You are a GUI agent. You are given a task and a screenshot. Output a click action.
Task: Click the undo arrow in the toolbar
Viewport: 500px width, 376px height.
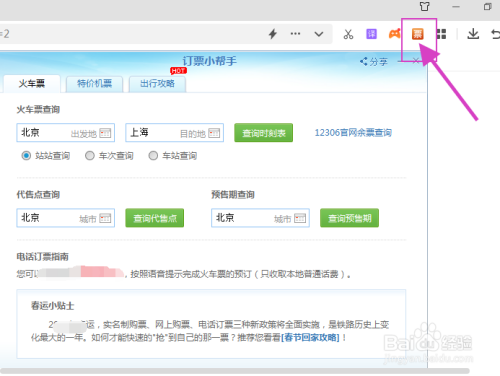click(x=495, y=34)
